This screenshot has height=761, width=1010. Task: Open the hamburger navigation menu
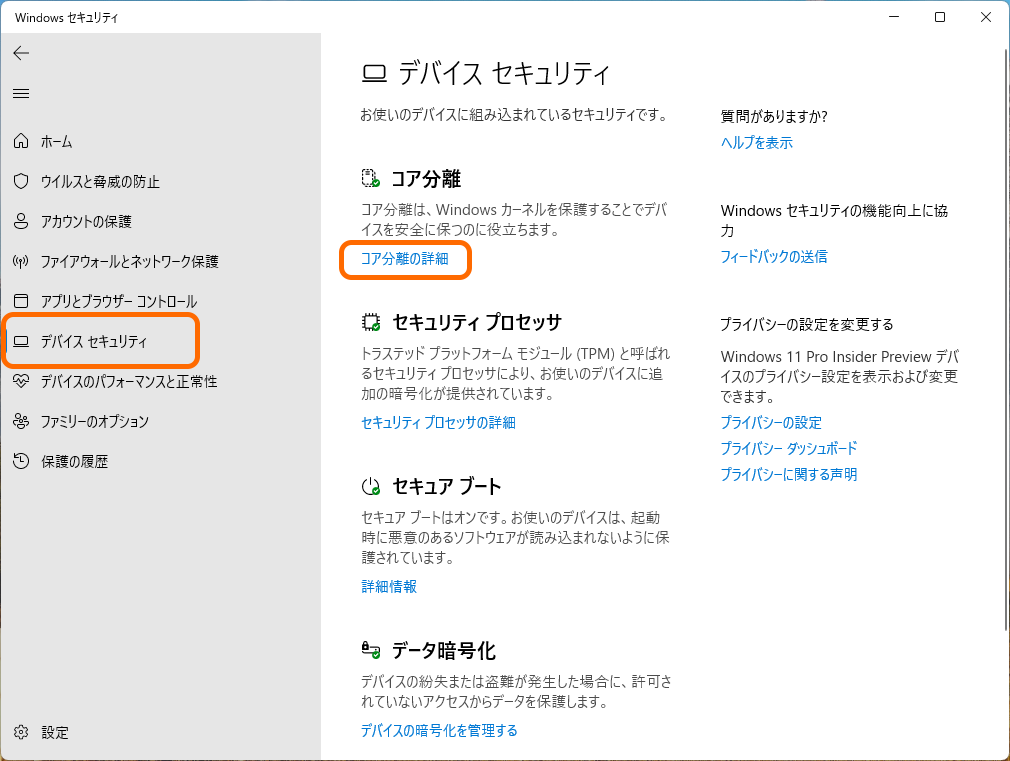[21, 94]
